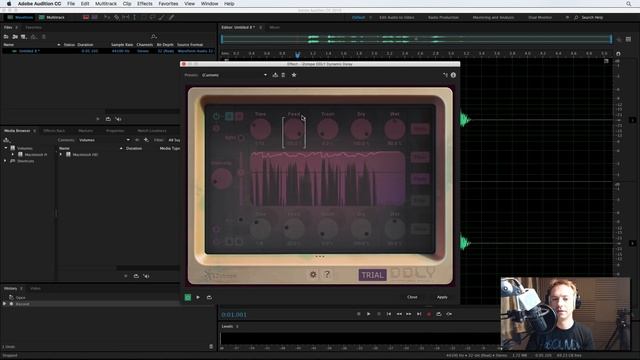Adjust the top Dry knob
The width and height of the screenshot is (640, 360).
(x=361, y=129)
